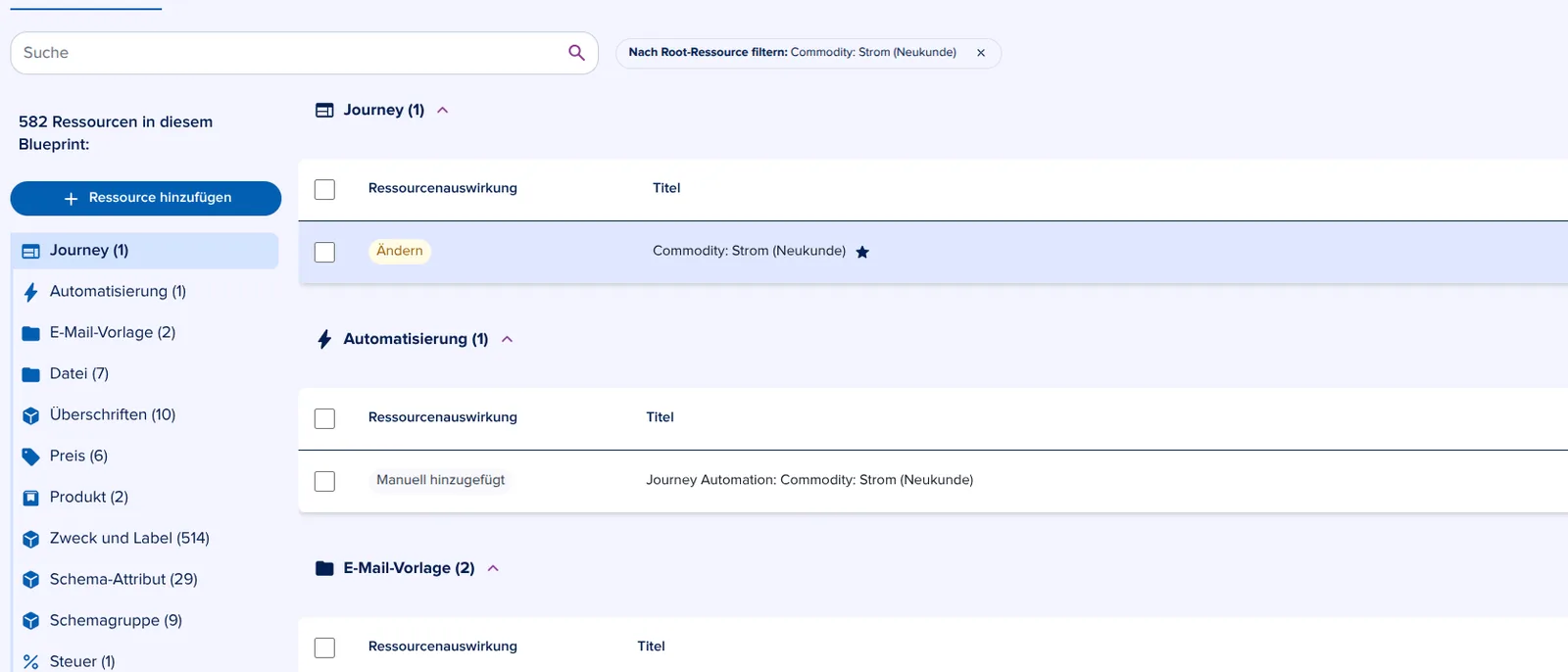This screenshot has width=1568, height=672.
Task: Click Ressource hinzufügen button
Action: (146, 198)
